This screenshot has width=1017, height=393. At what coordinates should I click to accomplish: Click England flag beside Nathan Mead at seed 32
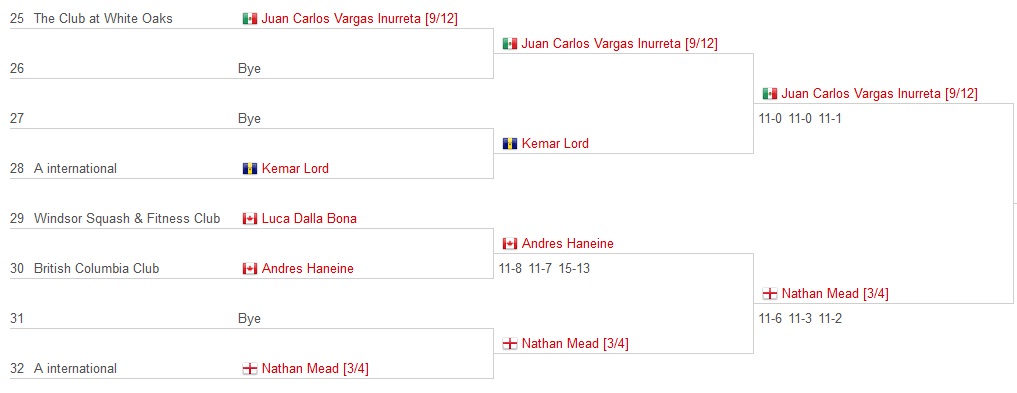(x=250, y=368)
